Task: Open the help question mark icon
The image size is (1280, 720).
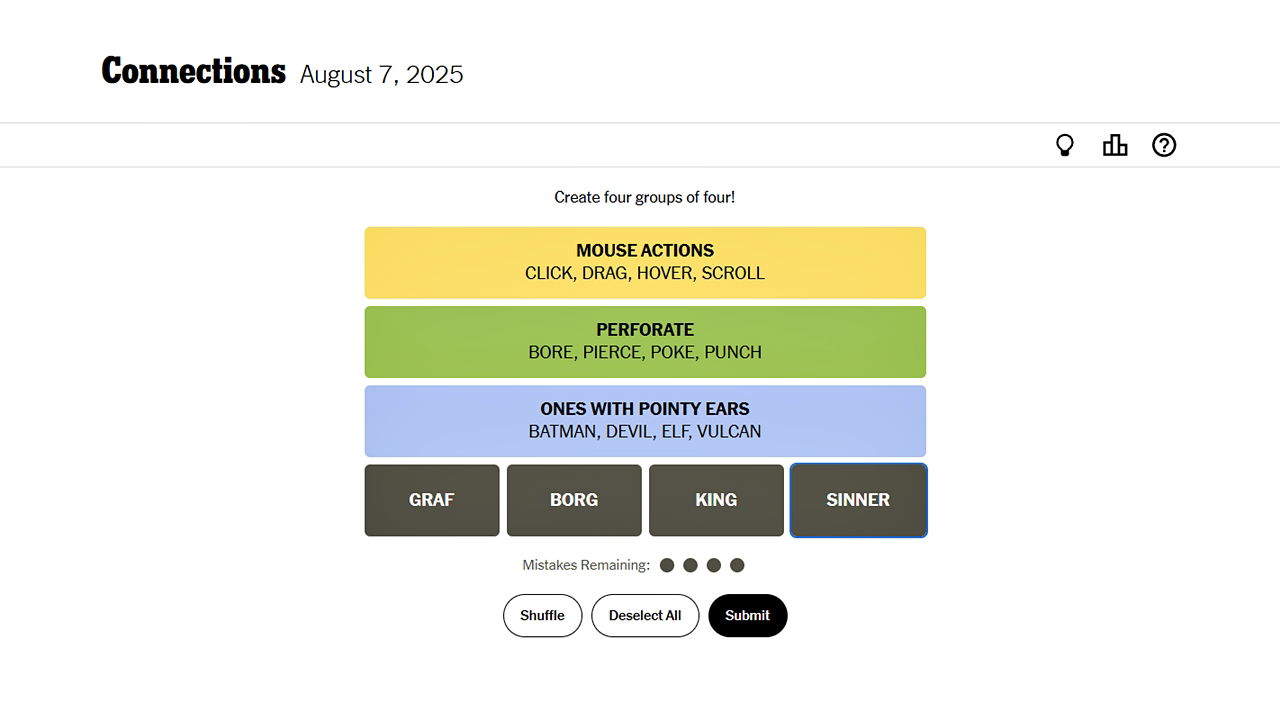Action: [x=1164, y=146]
